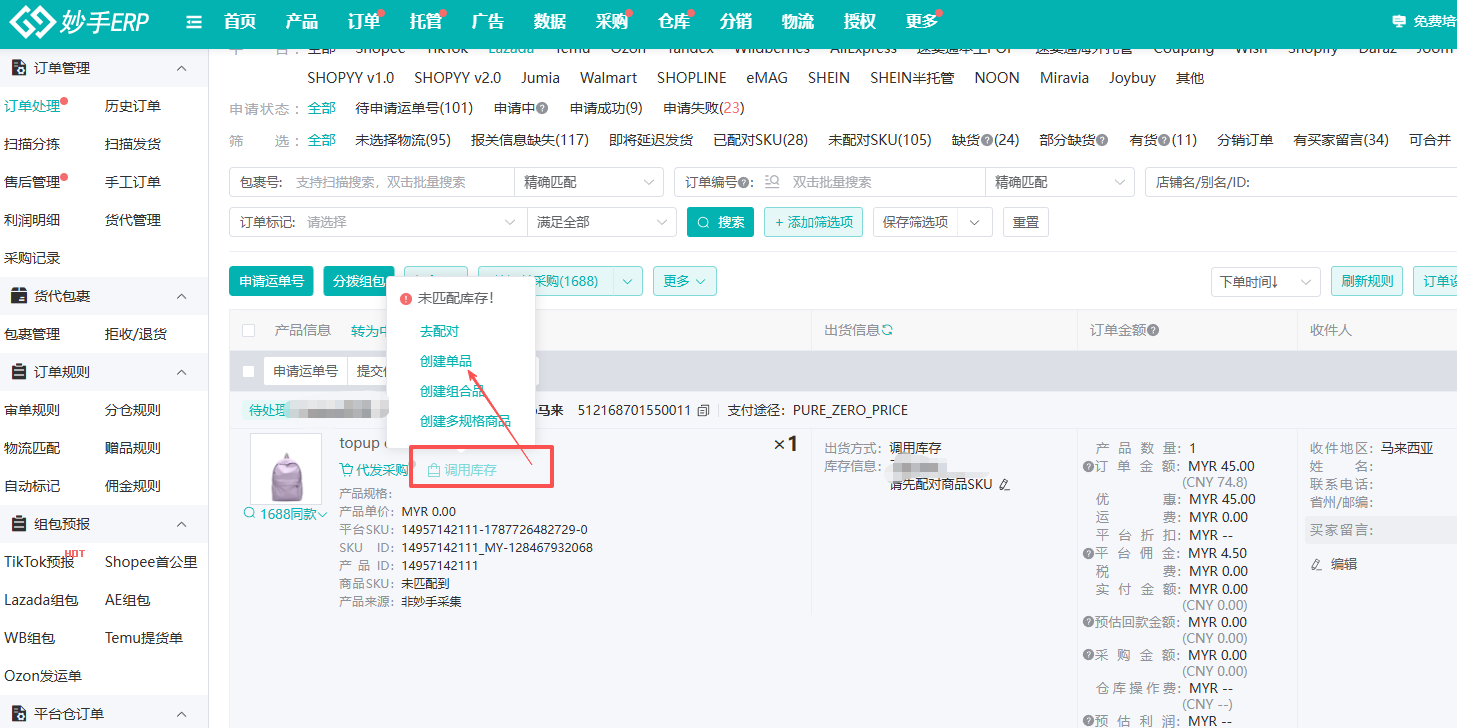
Task: Open the 下单时间 sort dropdown
Action: pos(1265,282)
